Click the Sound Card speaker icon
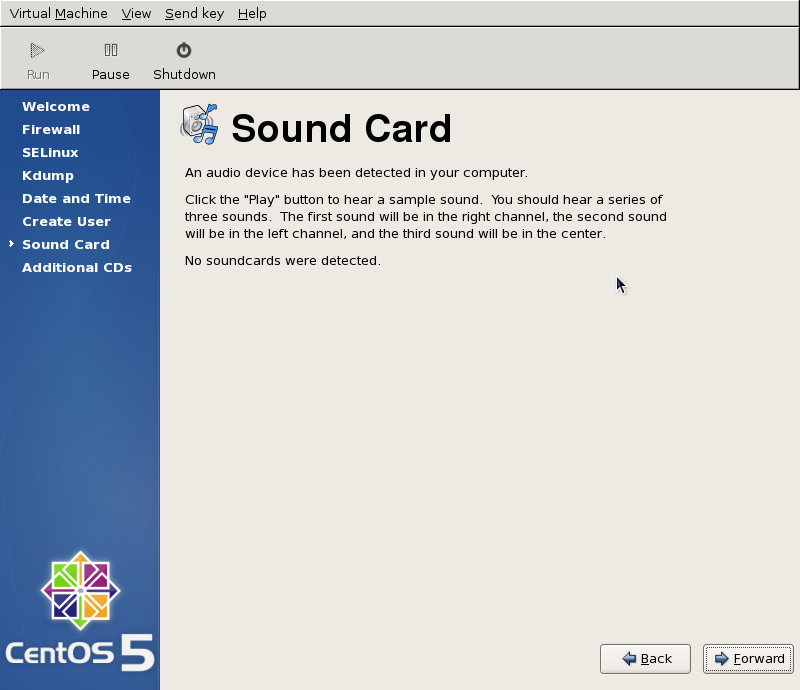The height and width of the screenshot is (690, 800). 199,125
